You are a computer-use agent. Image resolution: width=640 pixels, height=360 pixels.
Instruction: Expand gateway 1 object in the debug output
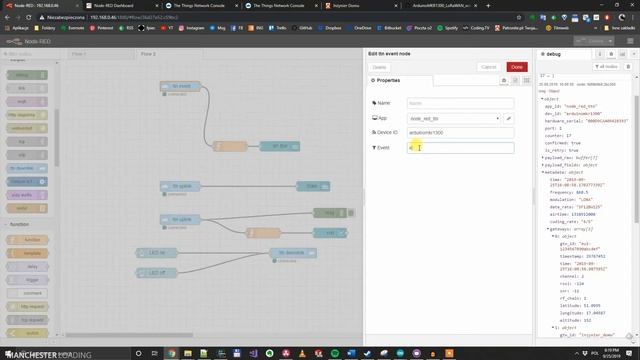click(x=553, y=328)
